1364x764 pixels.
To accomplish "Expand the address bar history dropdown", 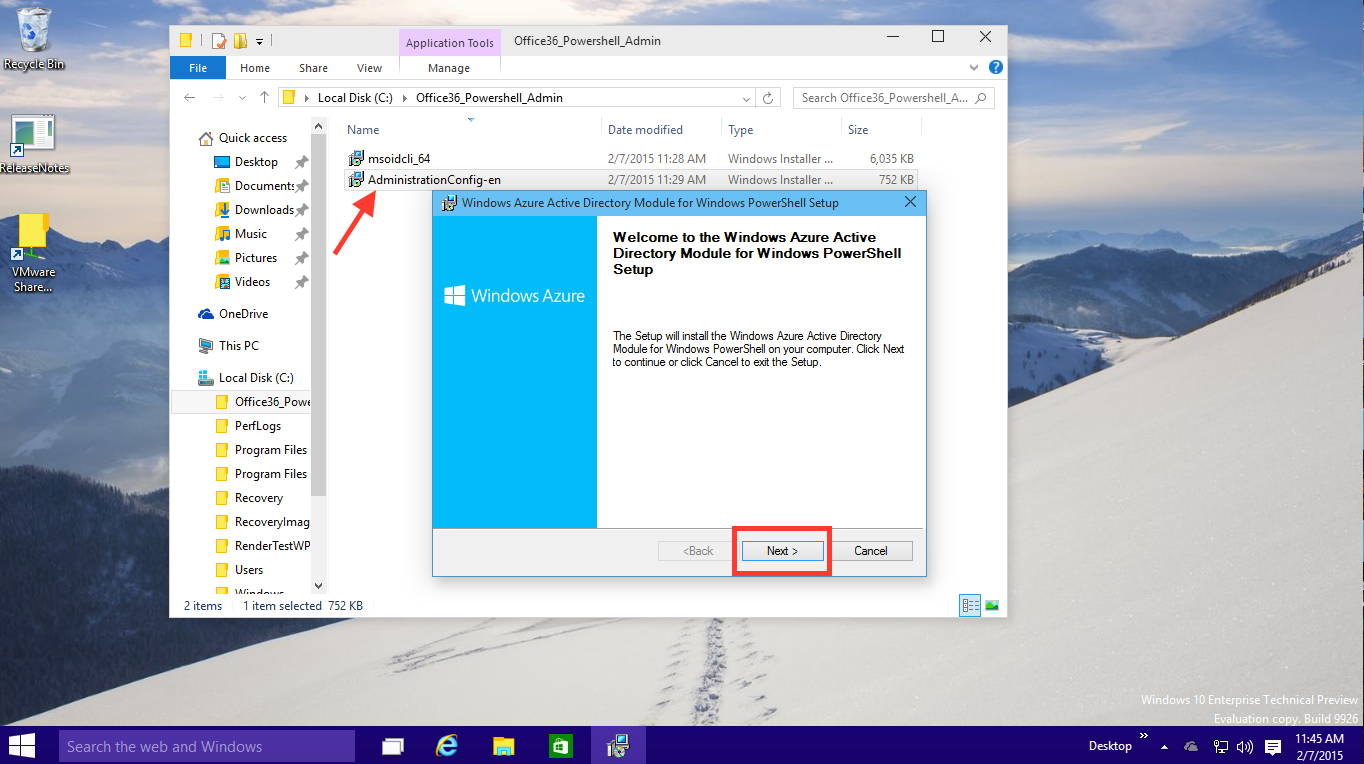I will [747, 98].
